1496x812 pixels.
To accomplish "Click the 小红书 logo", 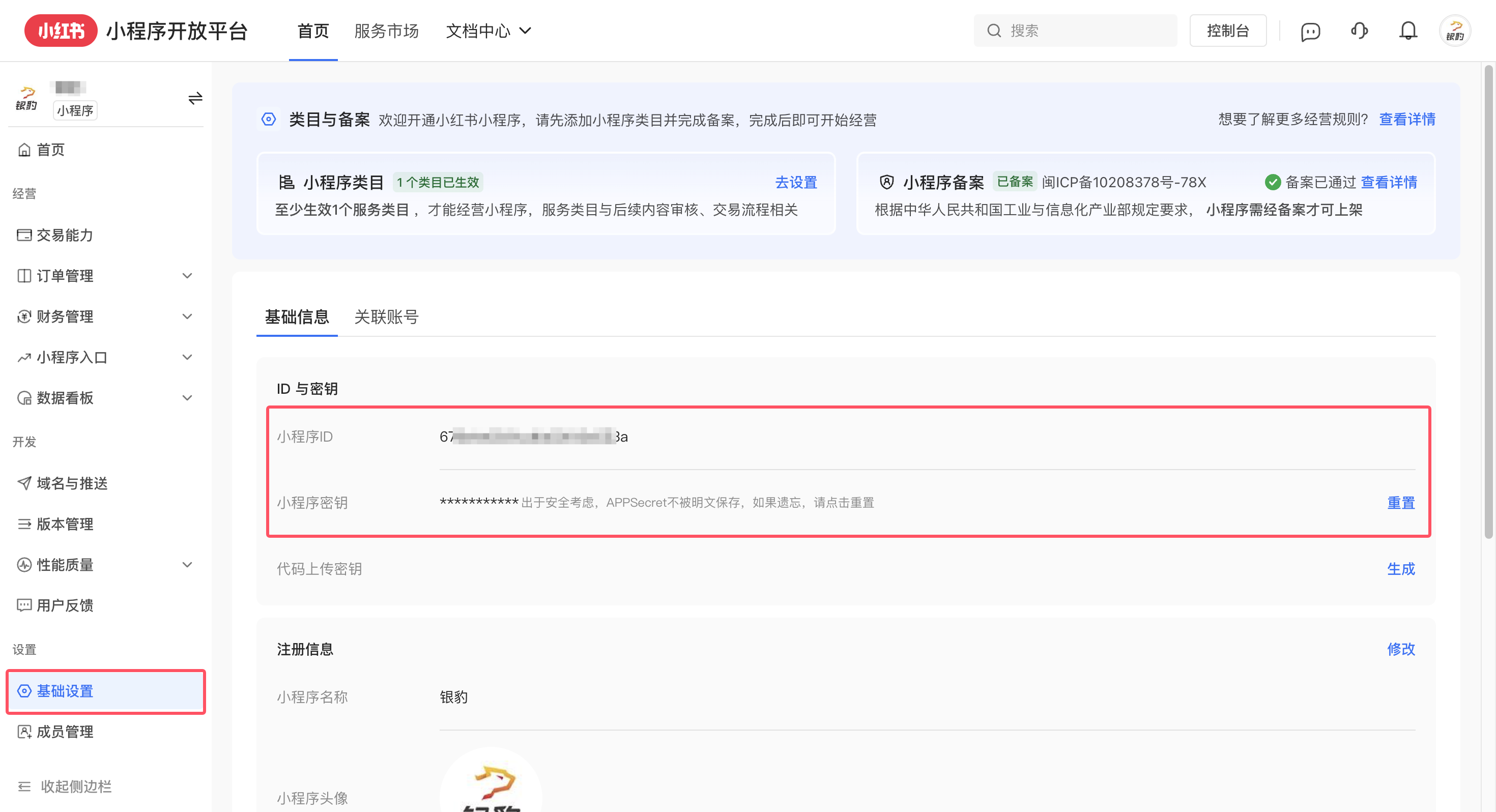I will coord(61,30).
